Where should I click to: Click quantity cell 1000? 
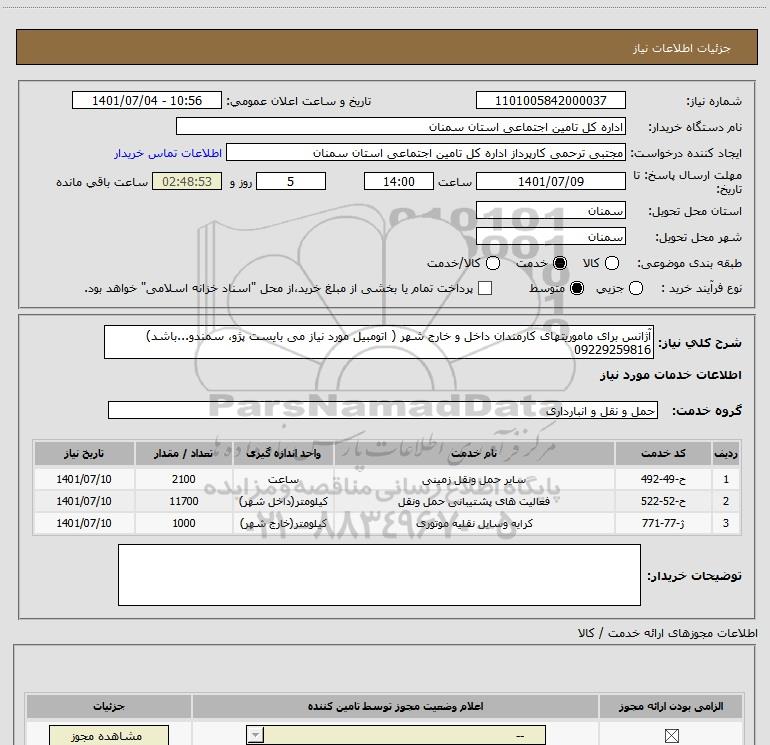point(184,523)
